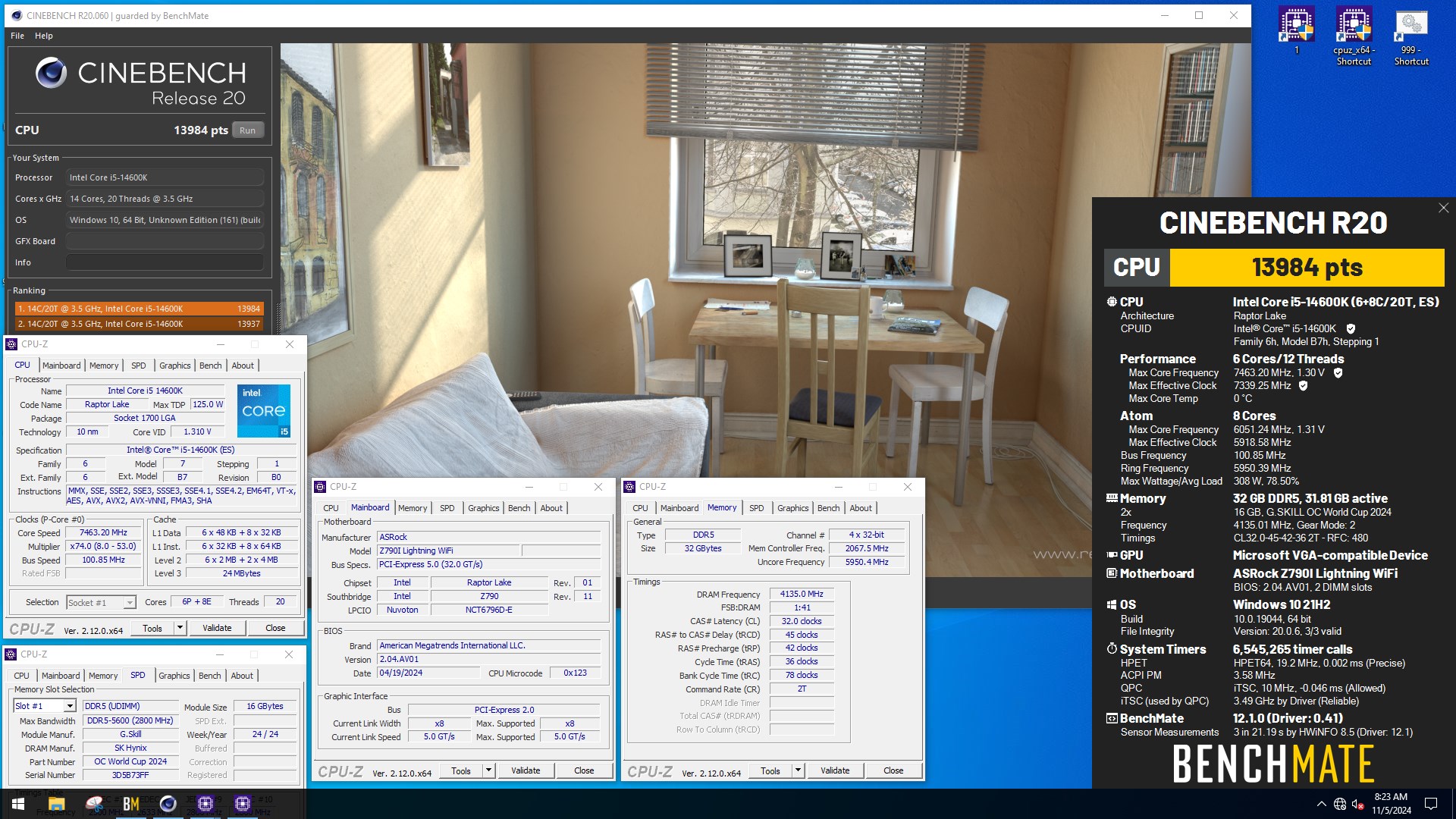Open the desktop shortcut labeled 1
1456x819 pixels.
(x=1296, y=30)
